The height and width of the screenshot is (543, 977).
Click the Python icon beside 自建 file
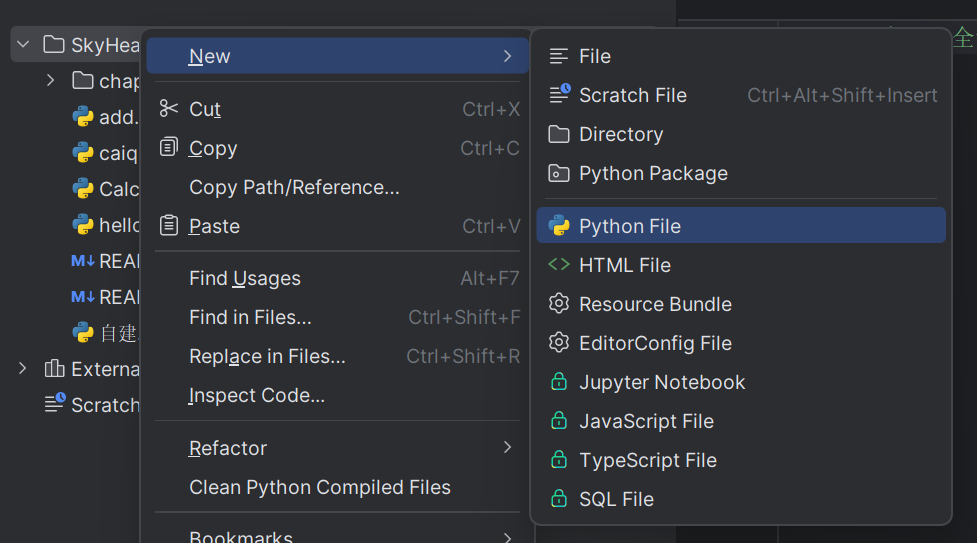point(82,333)
